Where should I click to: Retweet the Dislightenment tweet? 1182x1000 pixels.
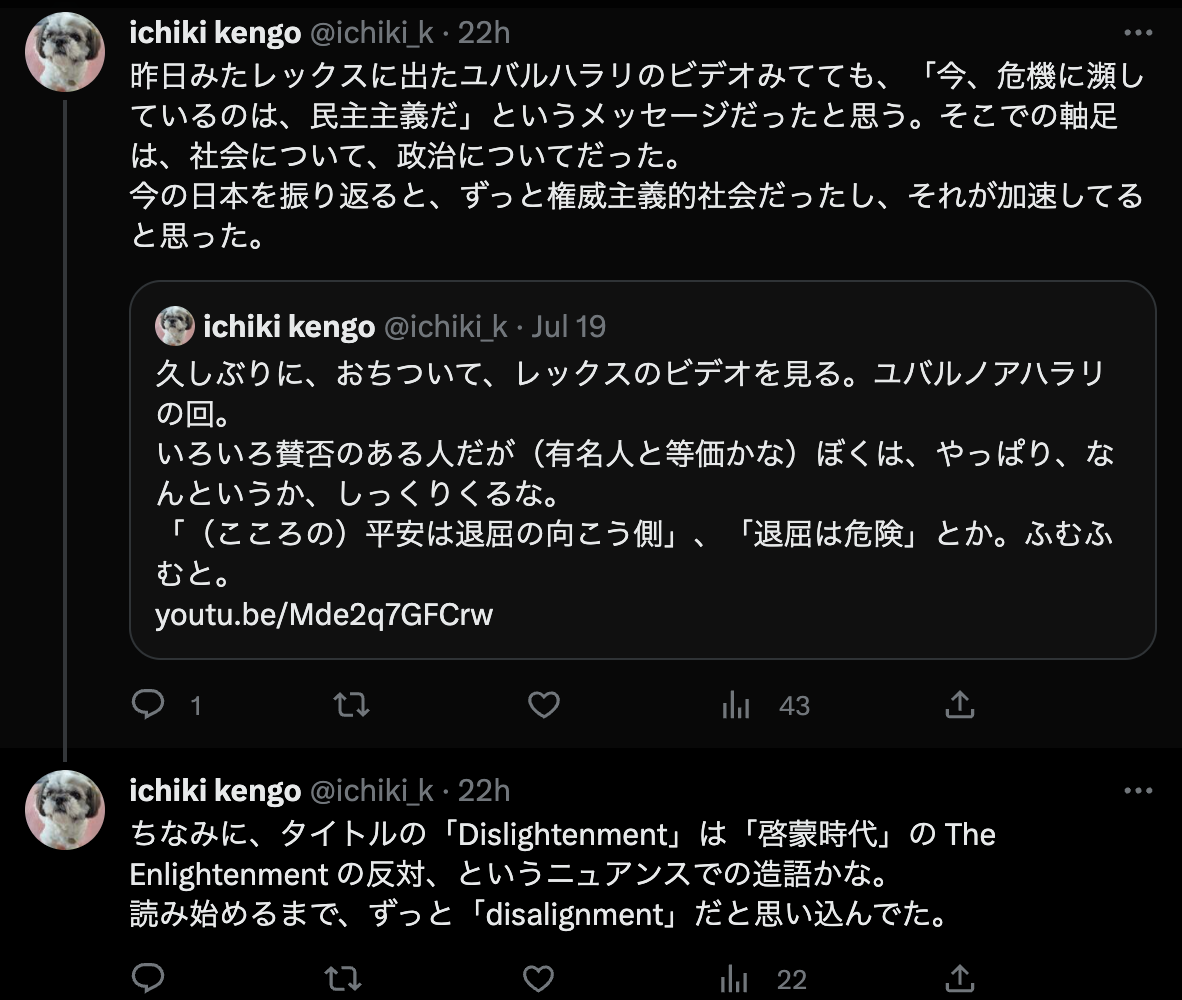(x=343, y=979)
